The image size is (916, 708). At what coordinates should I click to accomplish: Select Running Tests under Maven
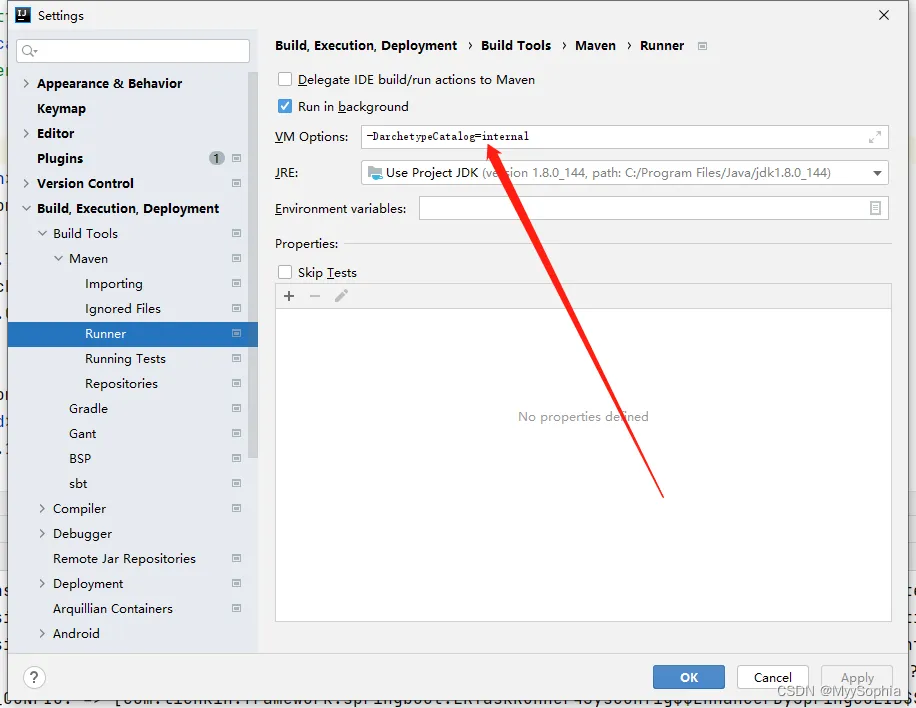coord(126,359)
